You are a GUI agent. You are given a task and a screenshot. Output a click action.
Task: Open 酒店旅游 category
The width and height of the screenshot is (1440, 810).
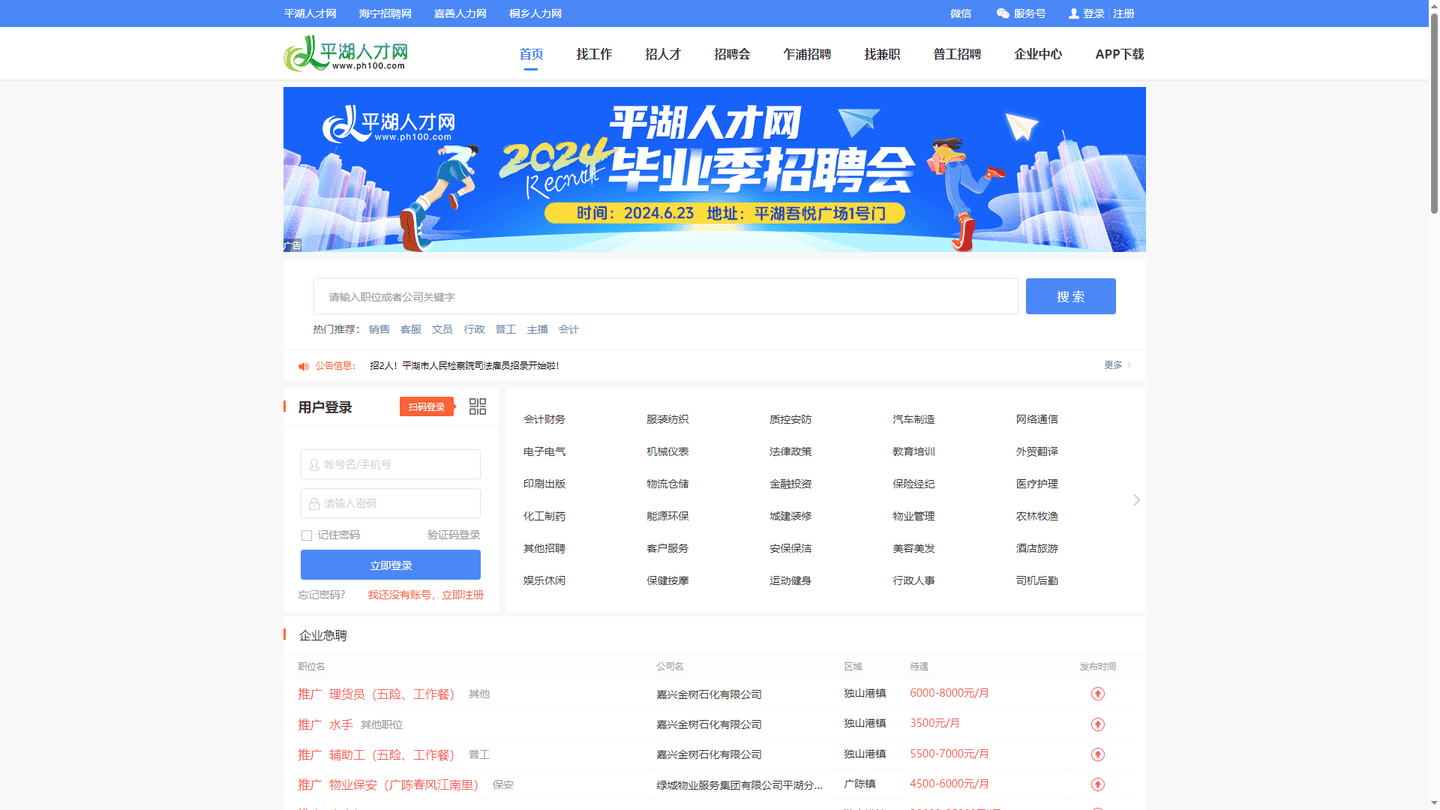click(x=1037, y=548)
